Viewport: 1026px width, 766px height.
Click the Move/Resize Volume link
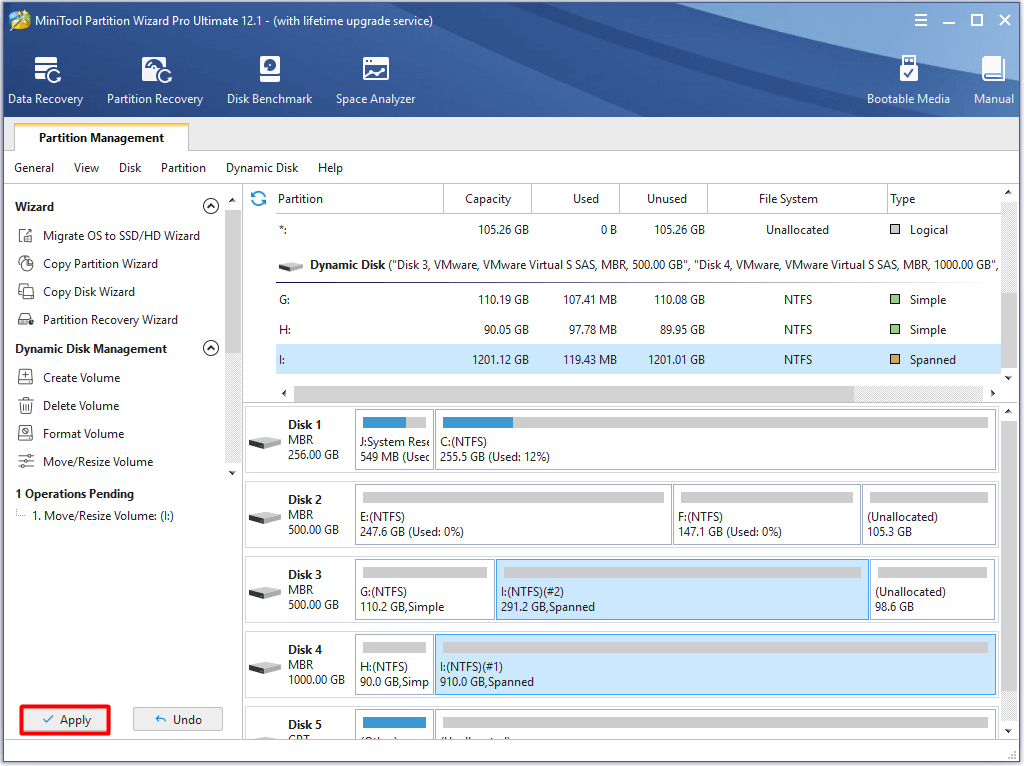tap(98, 462)
